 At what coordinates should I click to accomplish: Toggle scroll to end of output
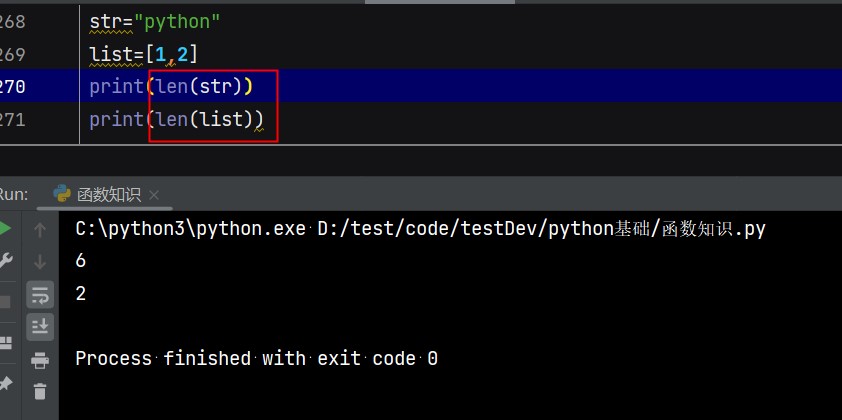(40, 326)
